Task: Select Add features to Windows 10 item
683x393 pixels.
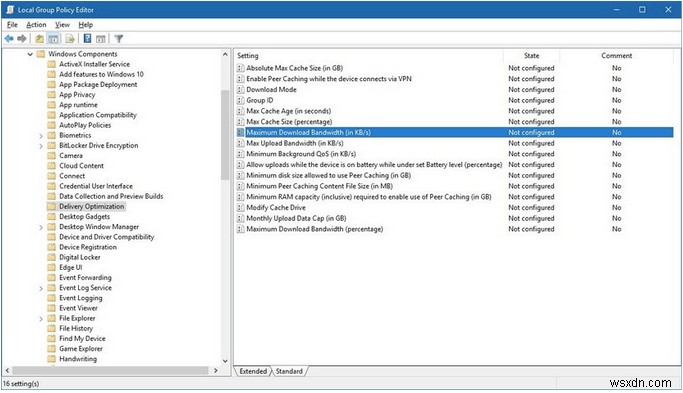Action: point(101,75)
